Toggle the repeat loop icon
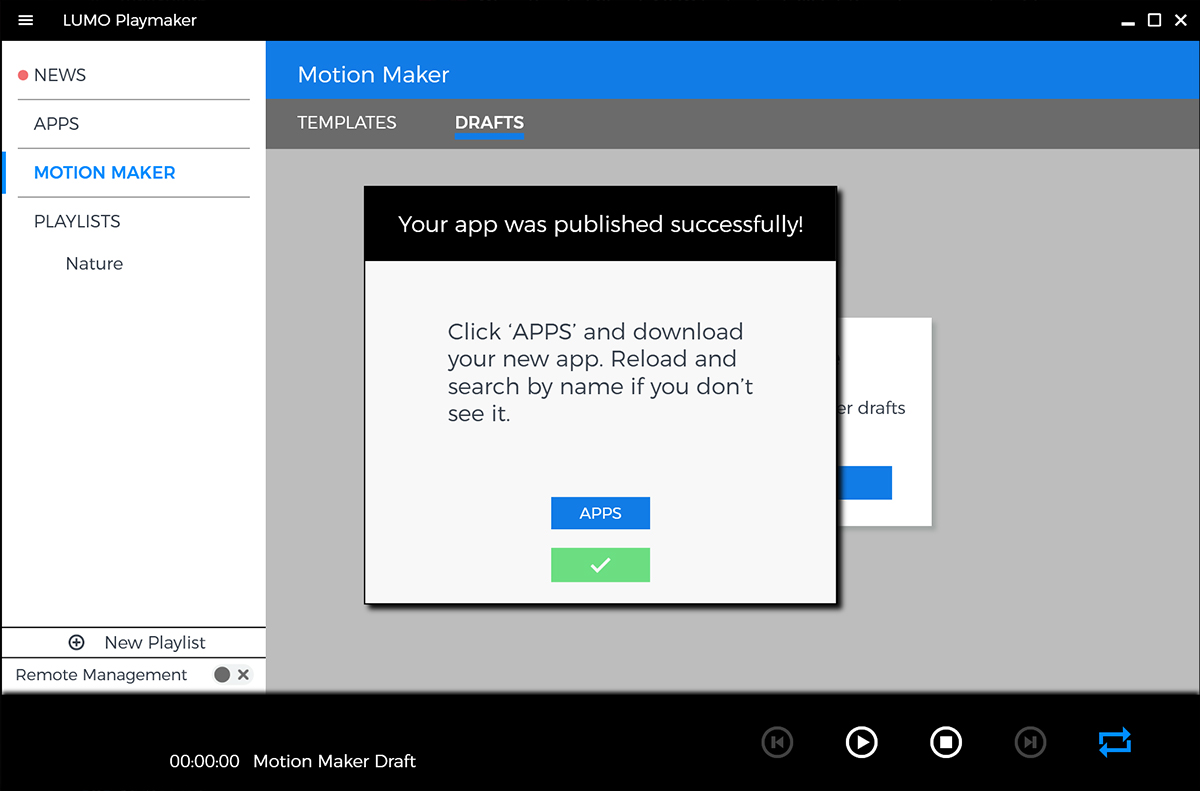The image size is (1200, 791). pos(1115,742)
